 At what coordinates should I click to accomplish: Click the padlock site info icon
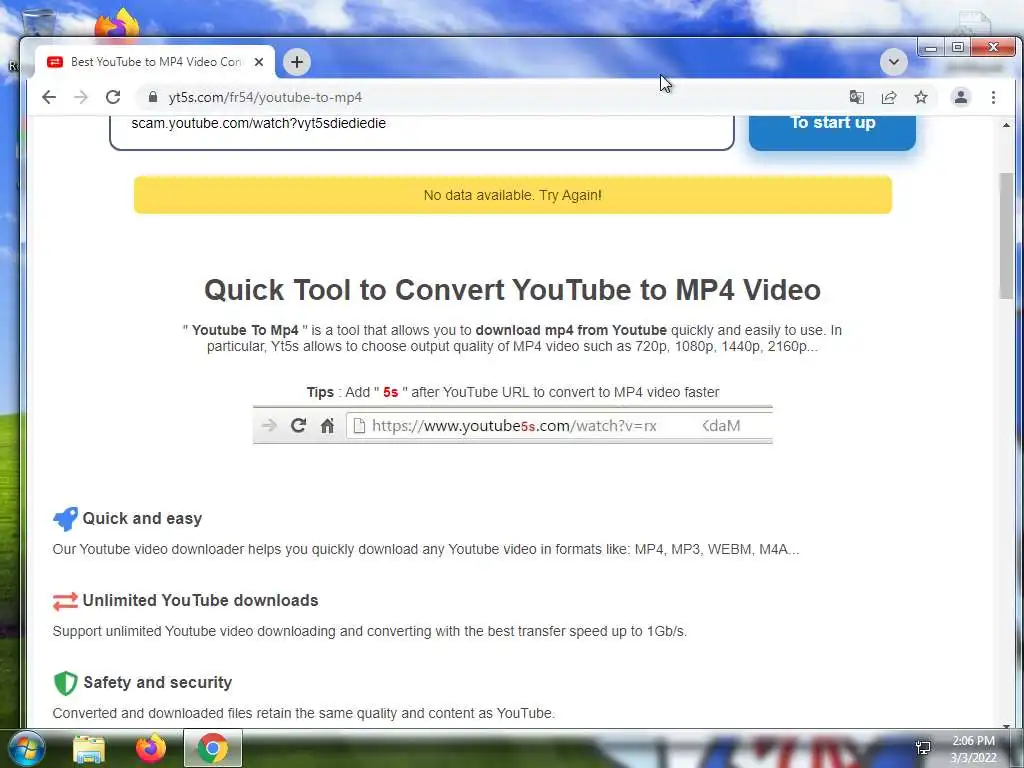[x=153, y=97]
